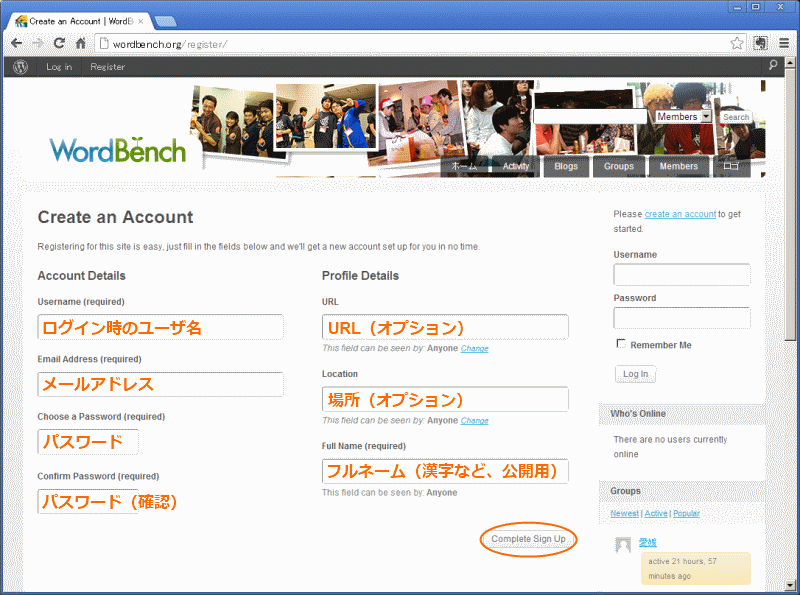
Task: Click the vertical scrollbar down arrow
Action: point(790,585)
